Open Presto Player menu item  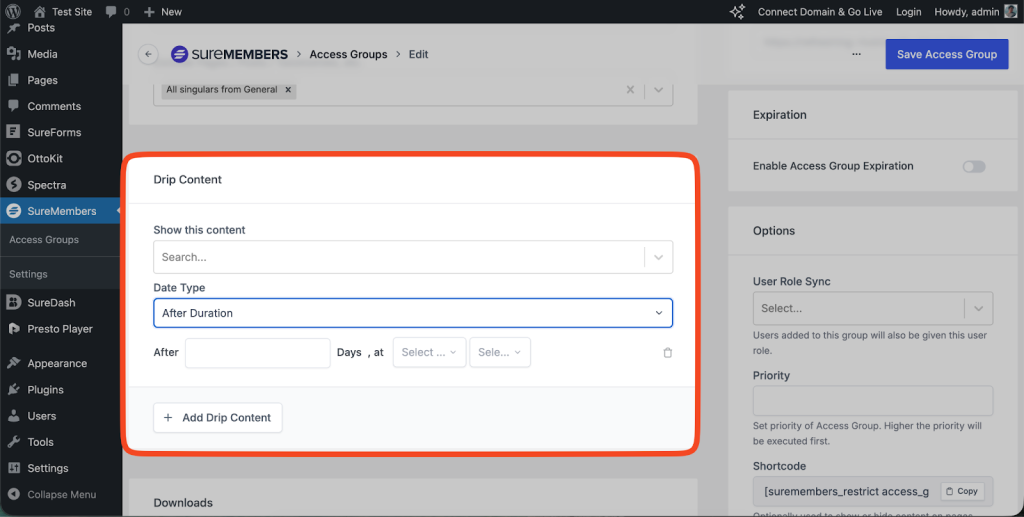coord(59,328)
